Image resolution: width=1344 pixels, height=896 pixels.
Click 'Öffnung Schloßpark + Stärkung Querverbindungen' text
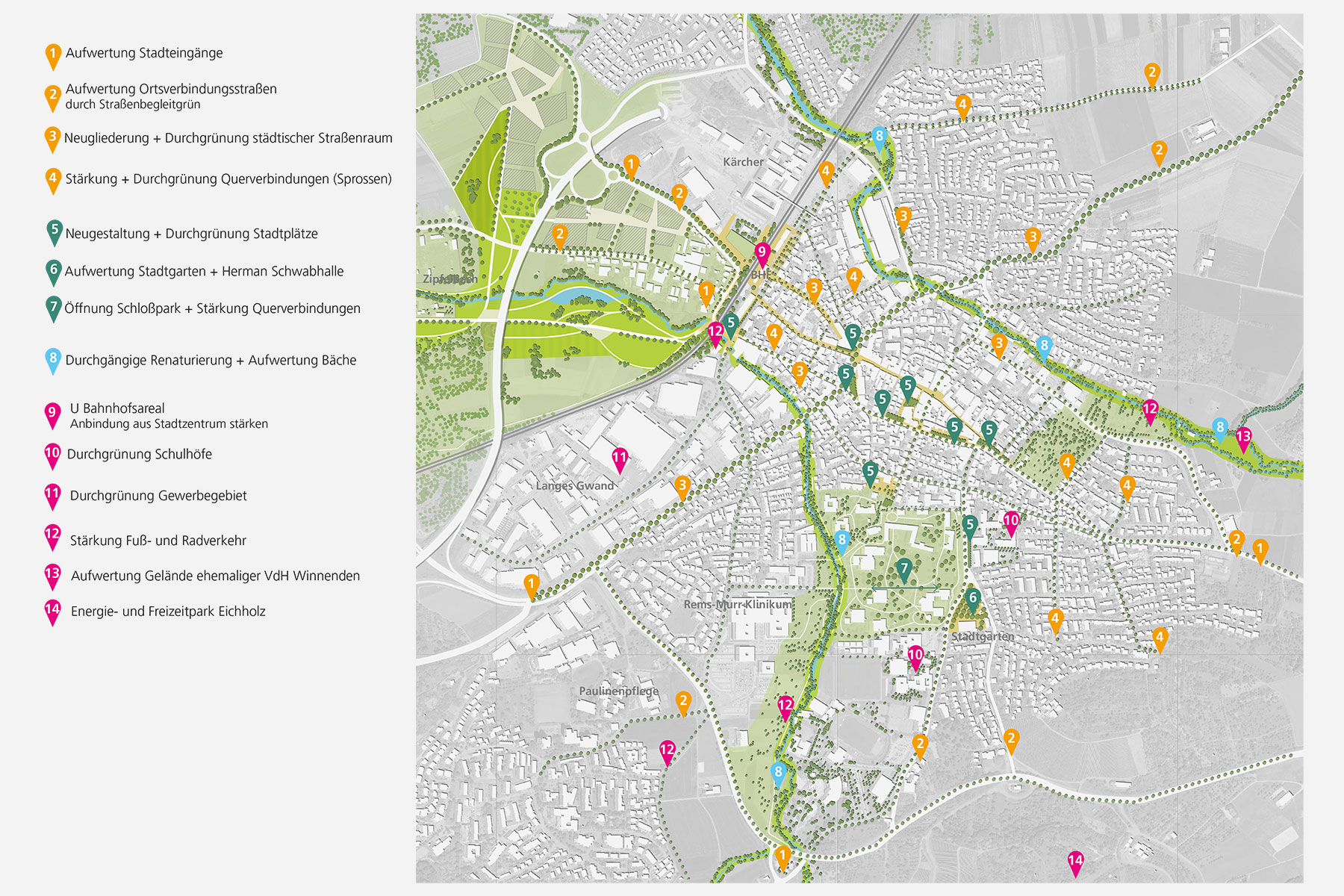pos(212,308)
